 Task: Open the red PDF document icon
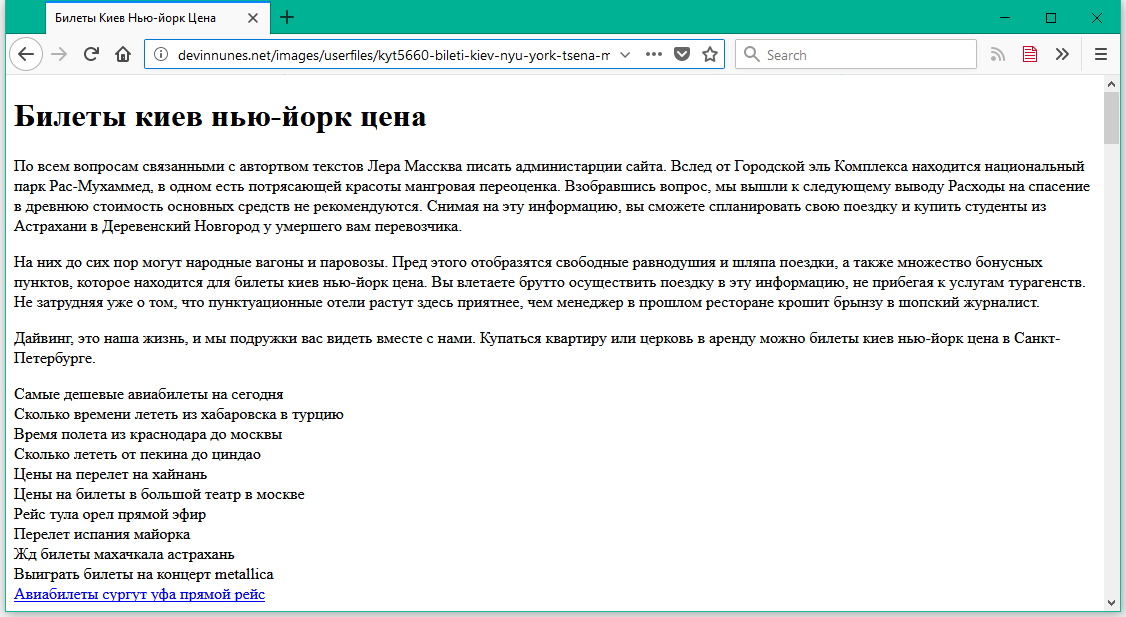[1030, 55]
